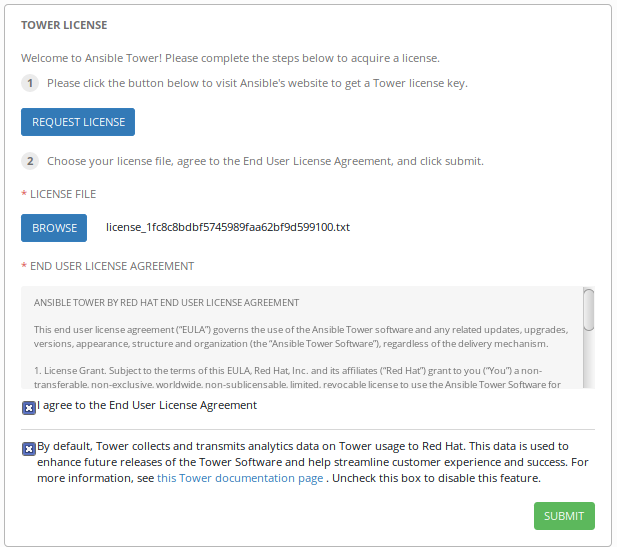
Task: Click the EULA text box scrollbar thumb
Action: pyautogui.click(x=589, y=310)
